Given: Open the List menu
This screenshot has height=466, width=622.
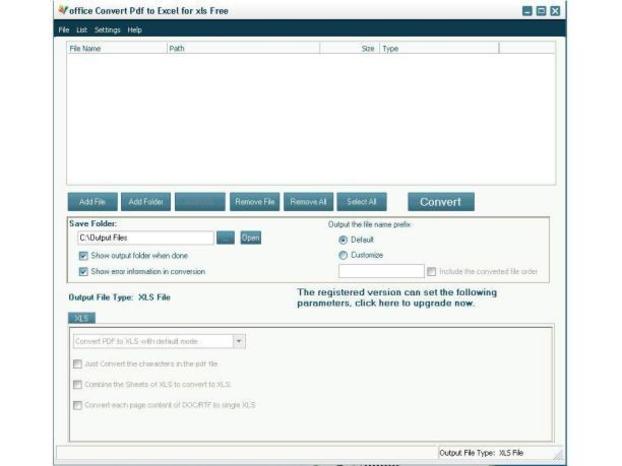Looking at the screenshot, I should tap(82, 30).
